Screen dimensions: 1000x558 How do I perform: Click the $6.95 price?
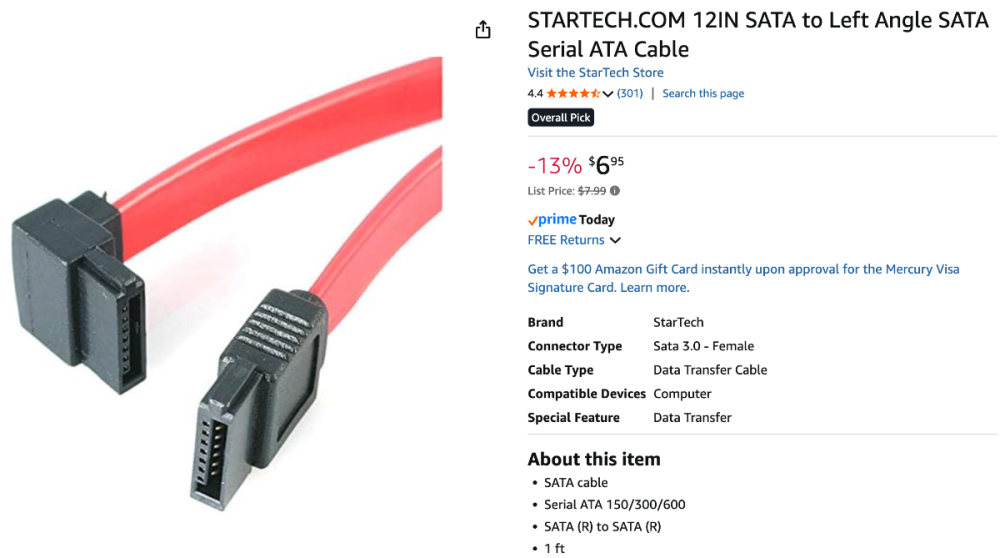[606, 164]
